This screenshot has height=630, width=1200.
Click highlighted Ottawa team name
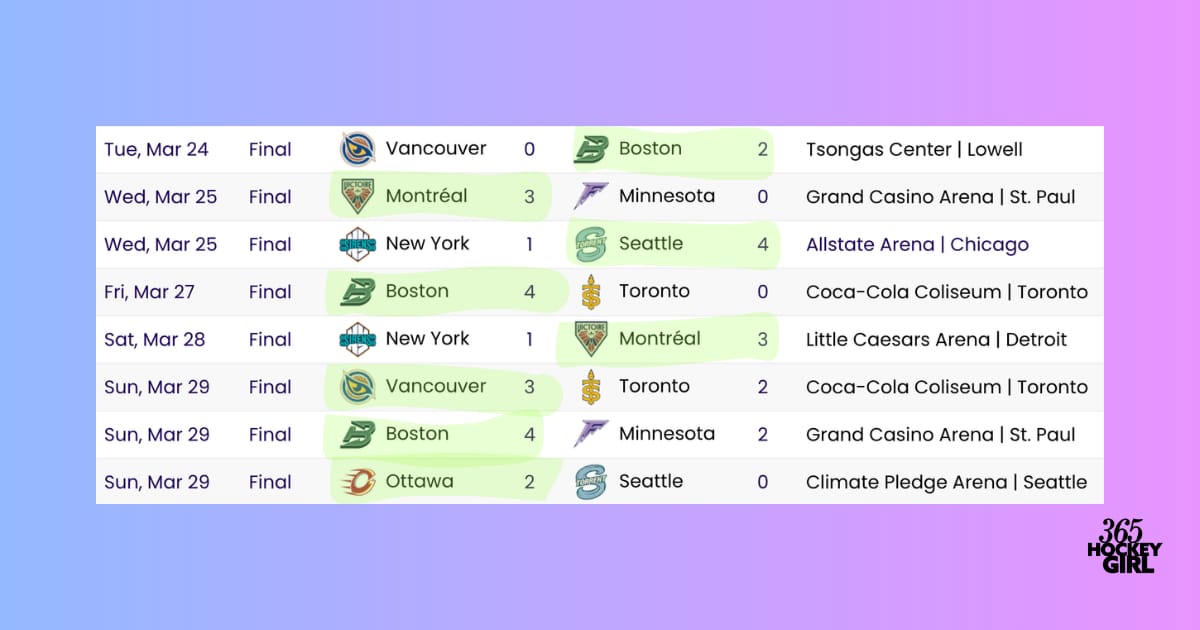click(x=419, y=482)
